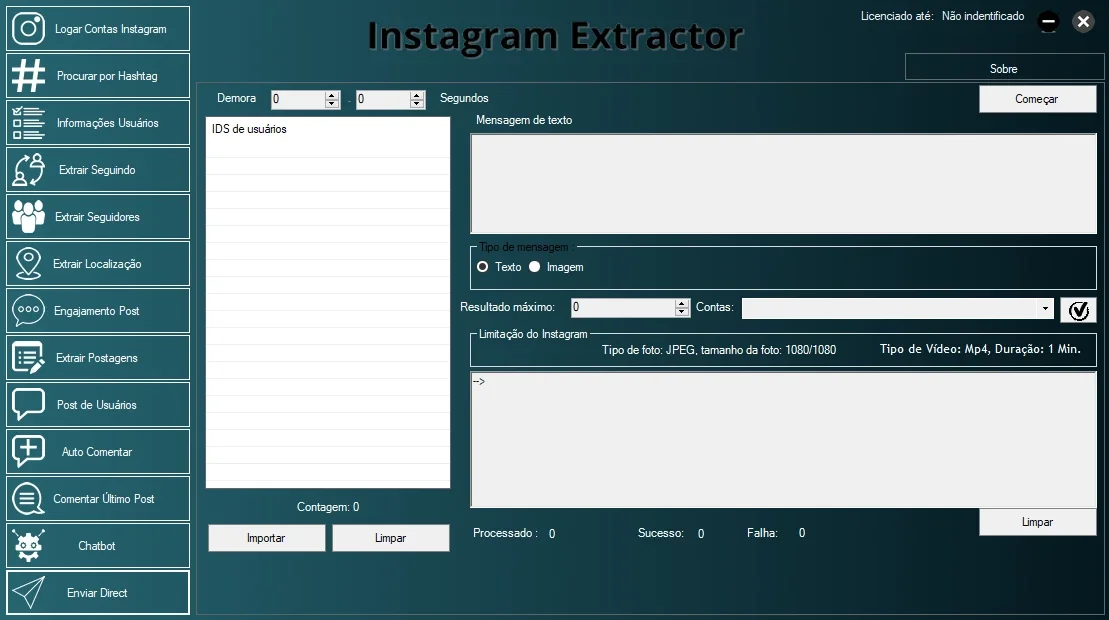Open Procurar por Hashtag section
Image resolution: width=1109 pixels, height=620 pixels.
[98, 76]
